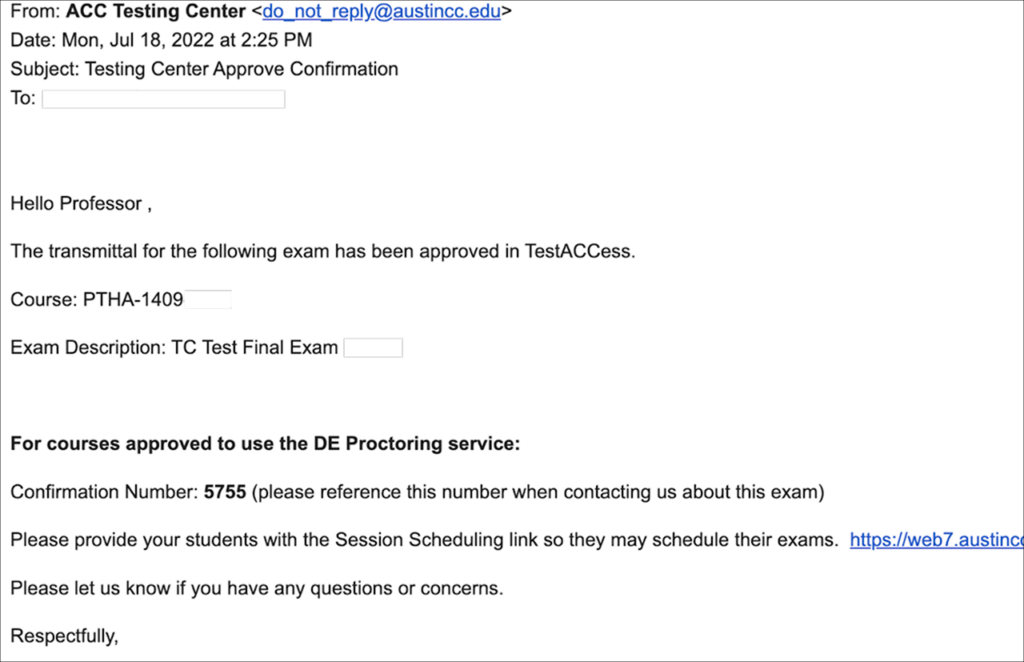Click the Please provide your students sentence
The width and height of the screenshot is (1024, 662).
(x=424, y=540)
